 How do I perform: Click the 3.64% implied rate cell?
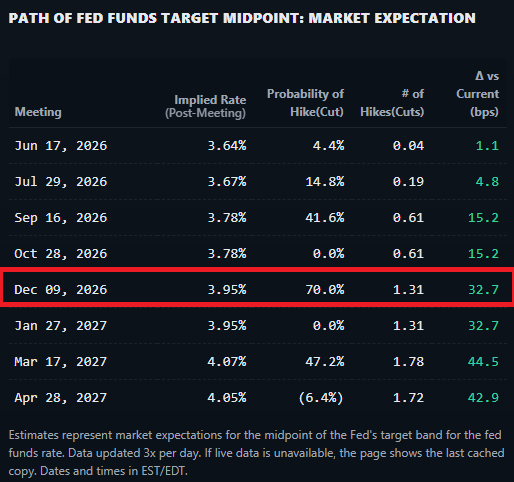(227, 146)
